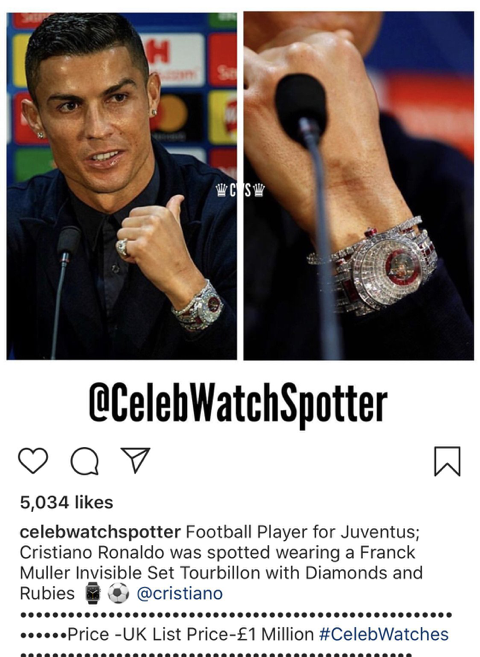Tap the CWS crown watermark logo

[x=240, y=190]
